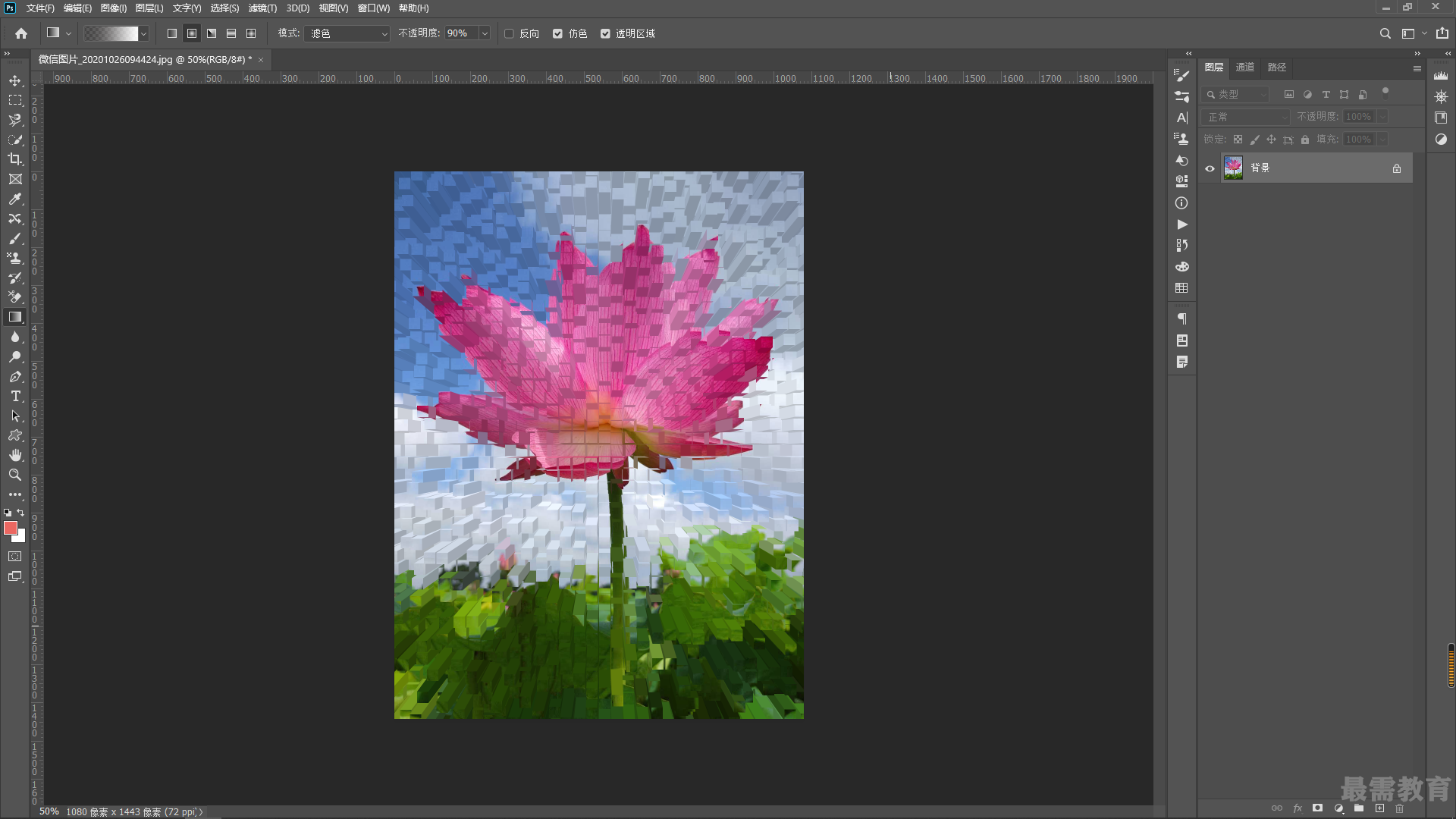This screenshot has width=1456, height=819.
Task: Open layer filter 类型 dropdown
Action: pyautogui.click(x=1236, y=94)
